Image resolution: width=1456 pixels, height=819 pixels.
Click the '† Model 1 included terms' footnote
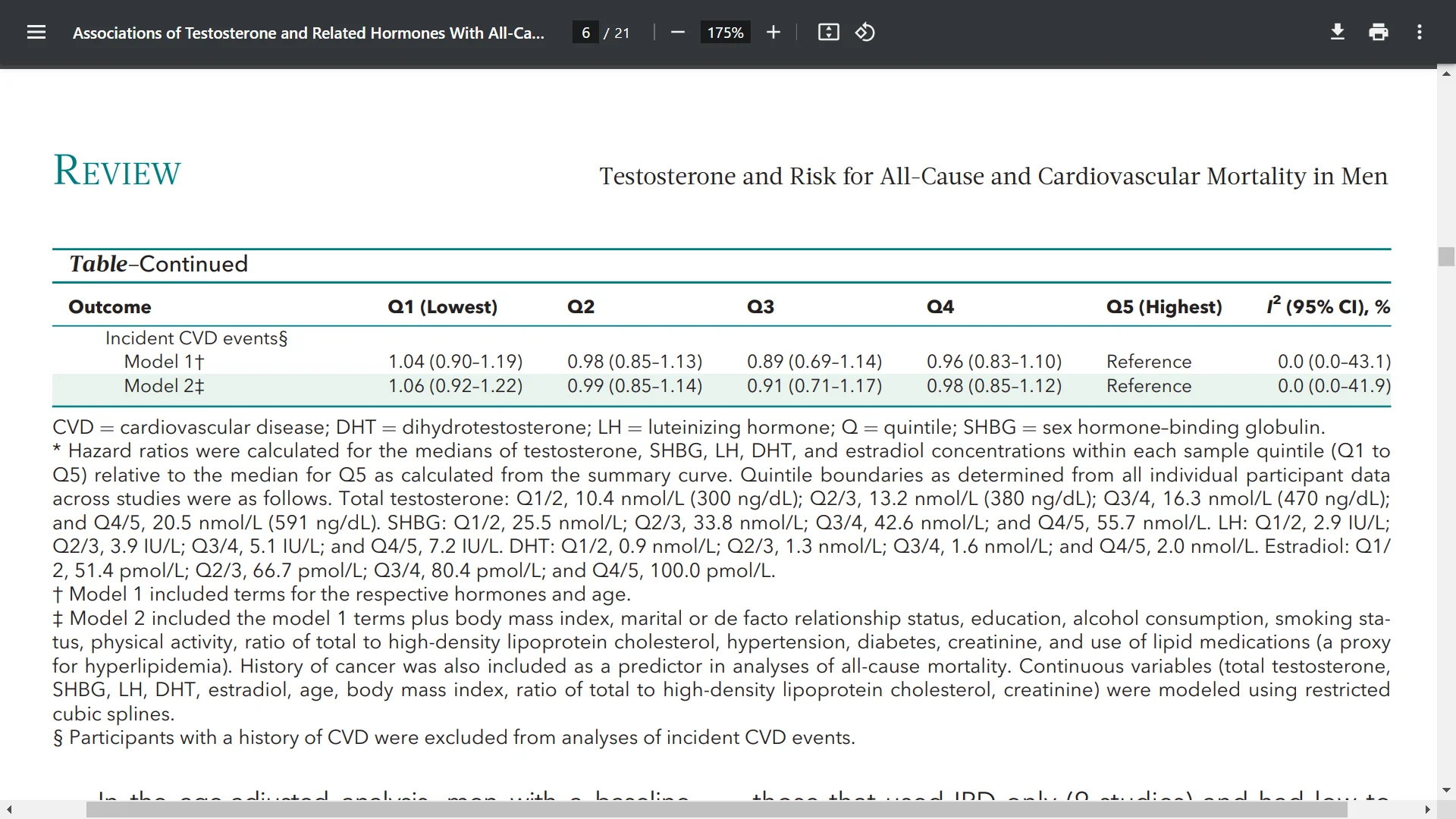[x=341, y=594]
